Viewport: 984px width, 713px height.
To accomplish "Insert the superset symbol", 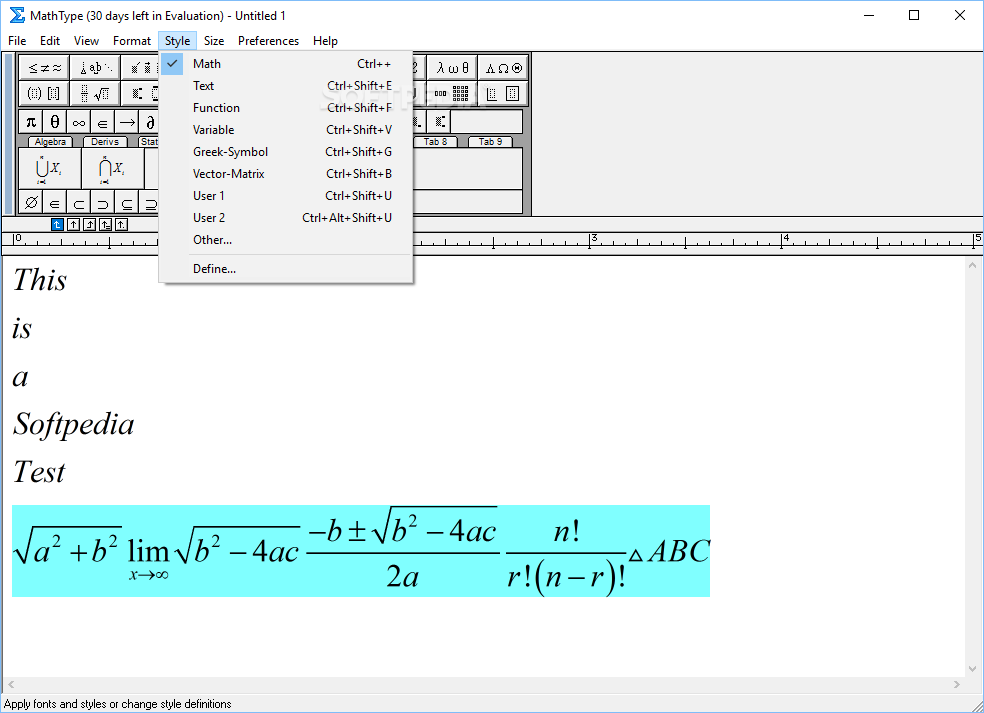I will click(x=102, y=202).
